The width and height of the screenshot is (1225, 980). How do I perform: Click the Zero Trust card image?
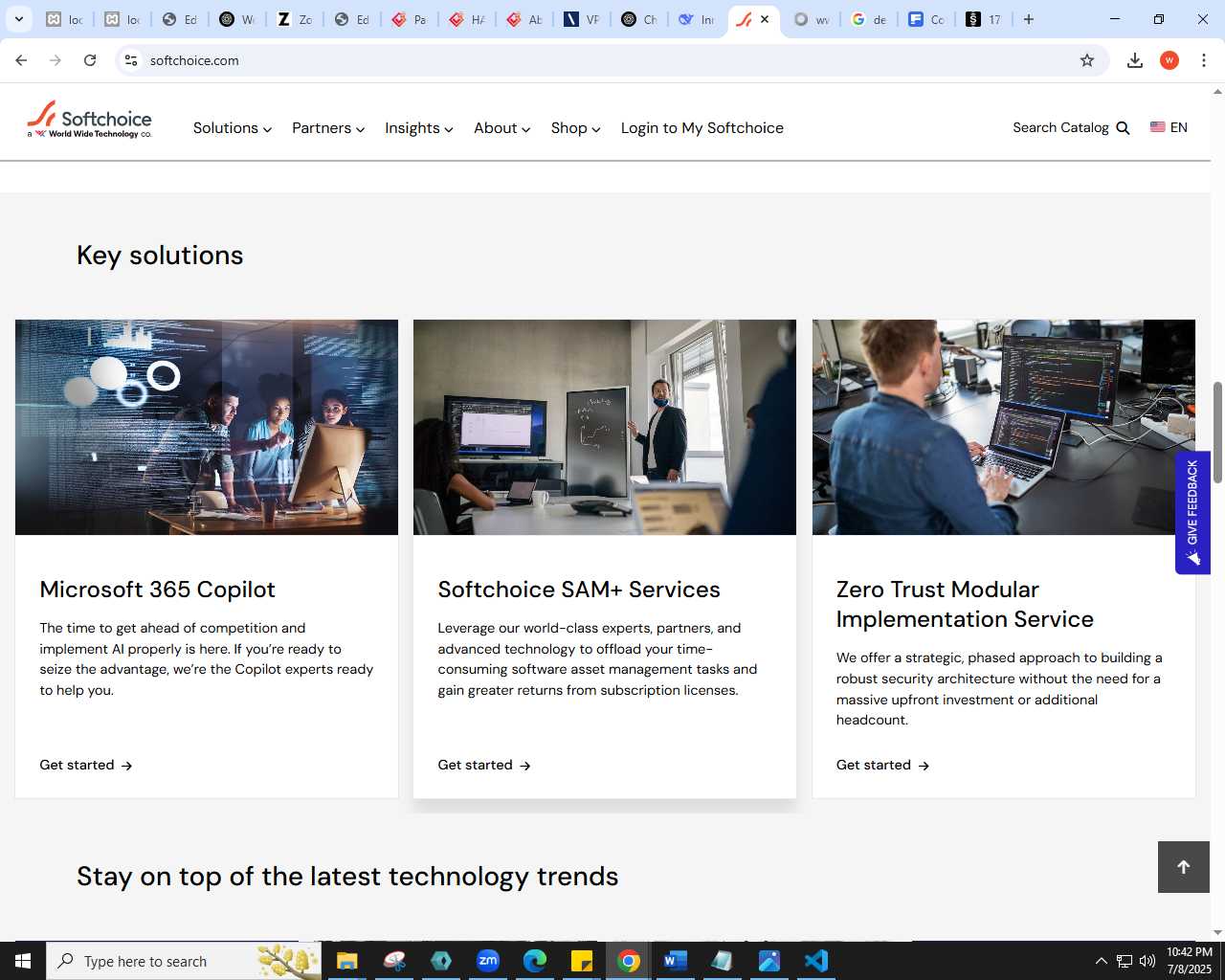pyautogui.click(x=1004, y=427)
